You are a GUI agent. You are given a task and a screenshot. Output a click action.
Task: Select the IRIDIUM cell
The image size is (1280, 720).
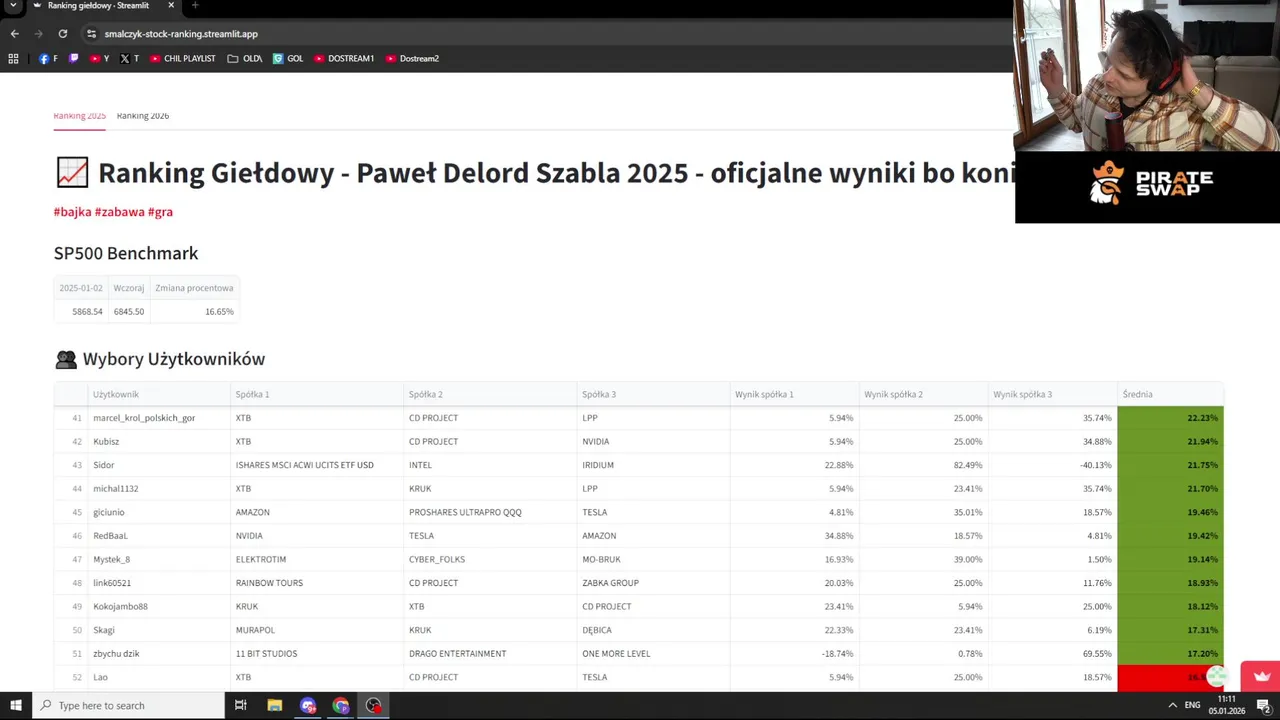click(x=653, y=465)
